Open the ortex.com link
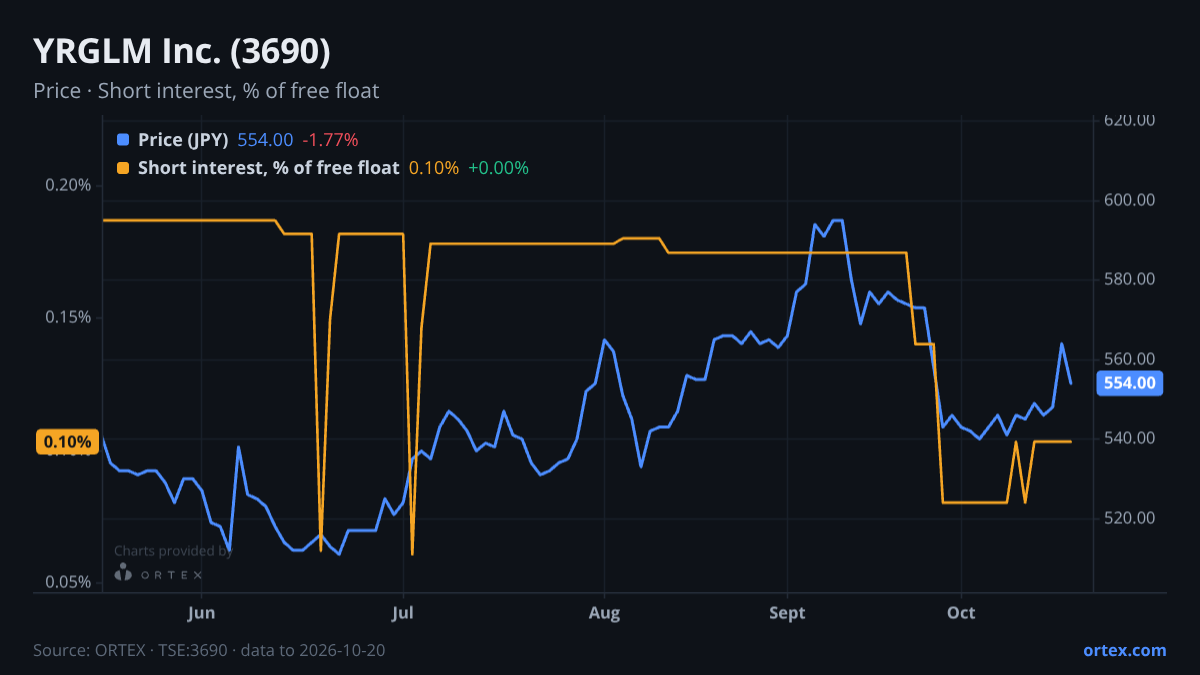Screen dimensions: 1200x675 pyautogui.click(x=1124, y=650)
